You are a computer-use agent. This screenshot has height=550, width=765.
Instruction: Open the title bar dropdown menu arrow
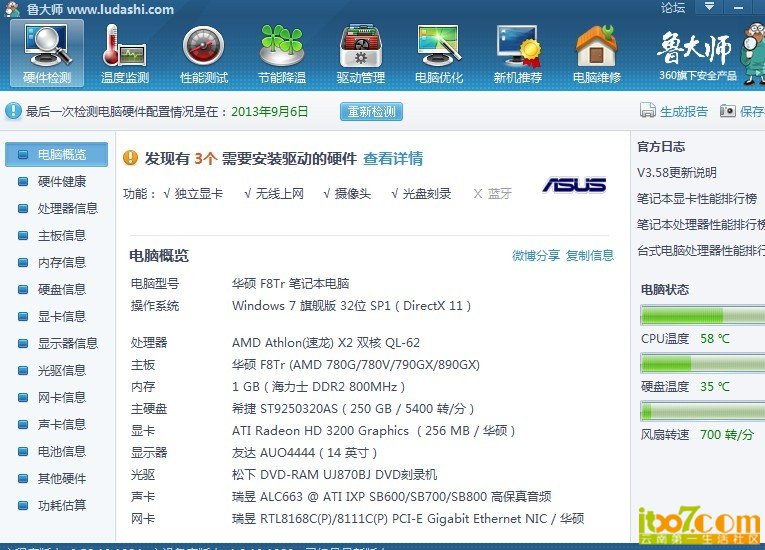tap(709, 7)
